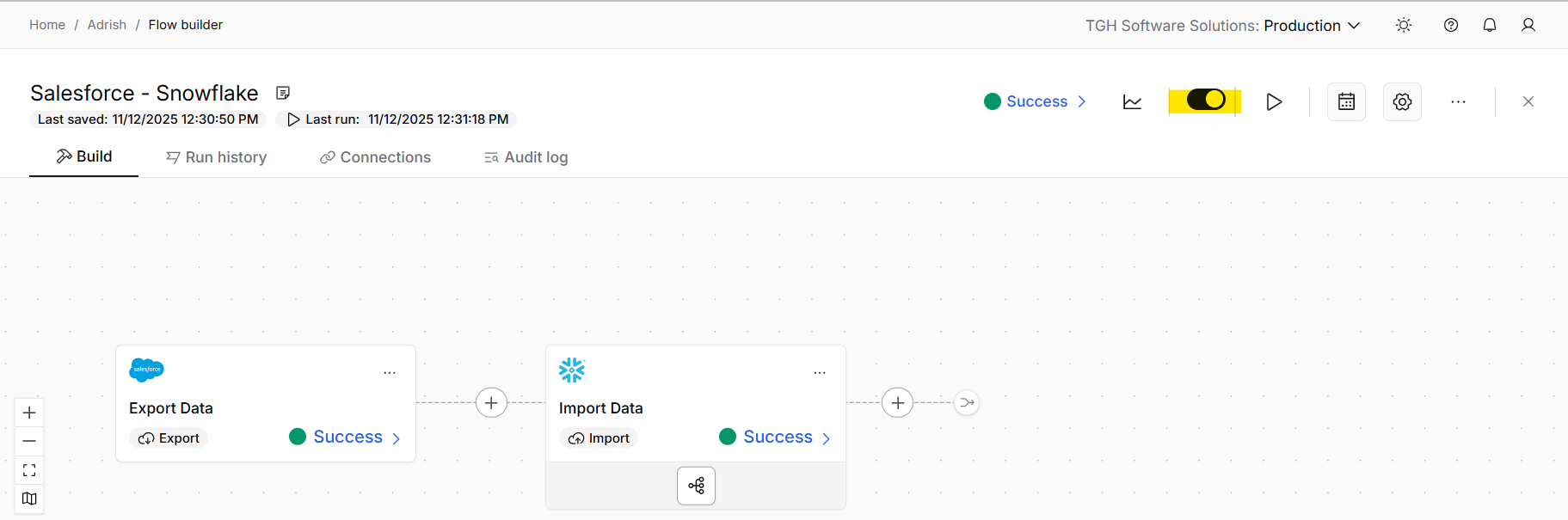Open the schedule calendar icon
Image resolution: width=1568 pixels, height=520 pixels.
[1346, 101]
